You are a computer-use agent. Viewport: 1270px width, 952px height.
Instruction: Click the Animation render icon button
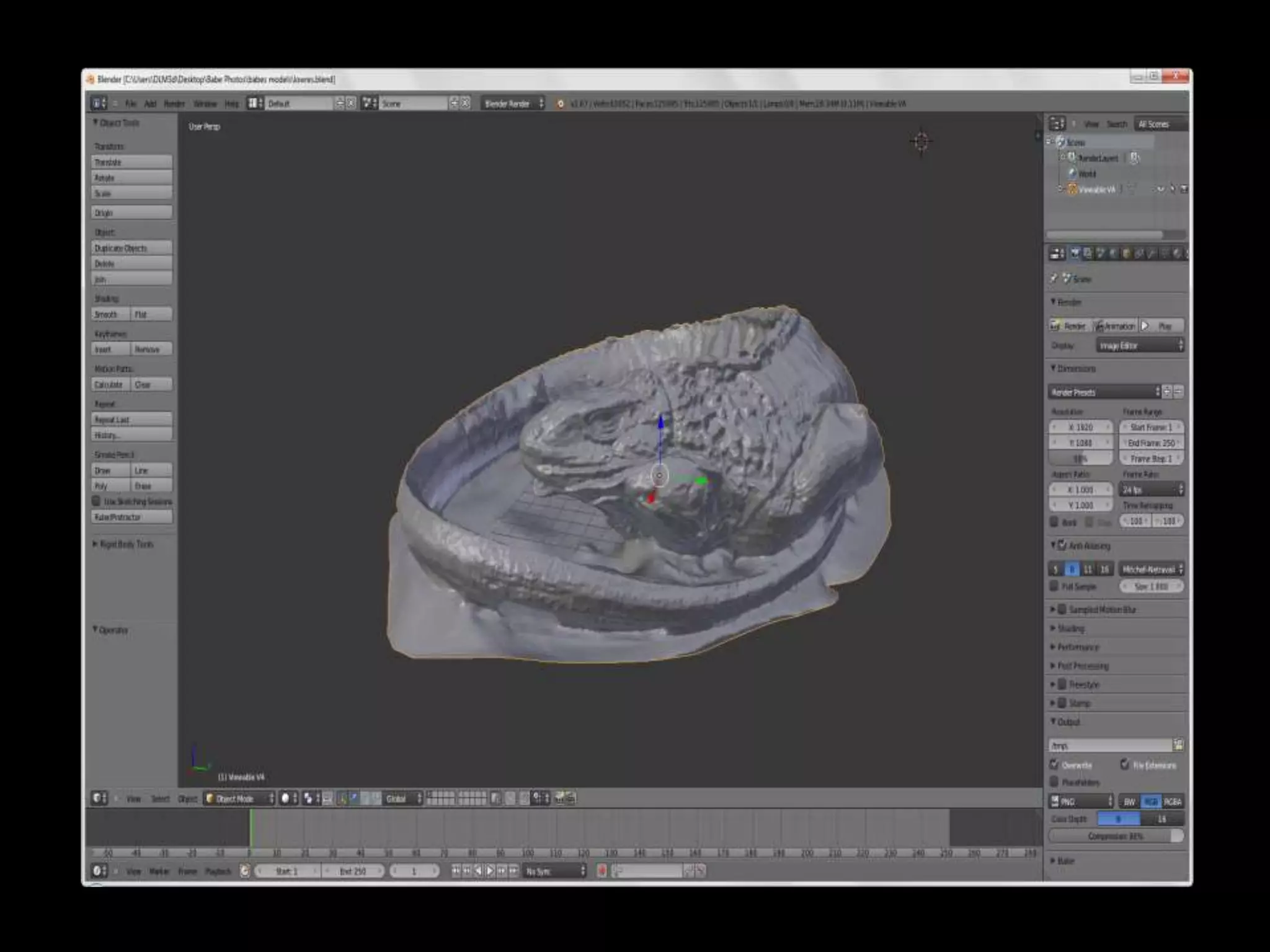(x=1099, y=326)
